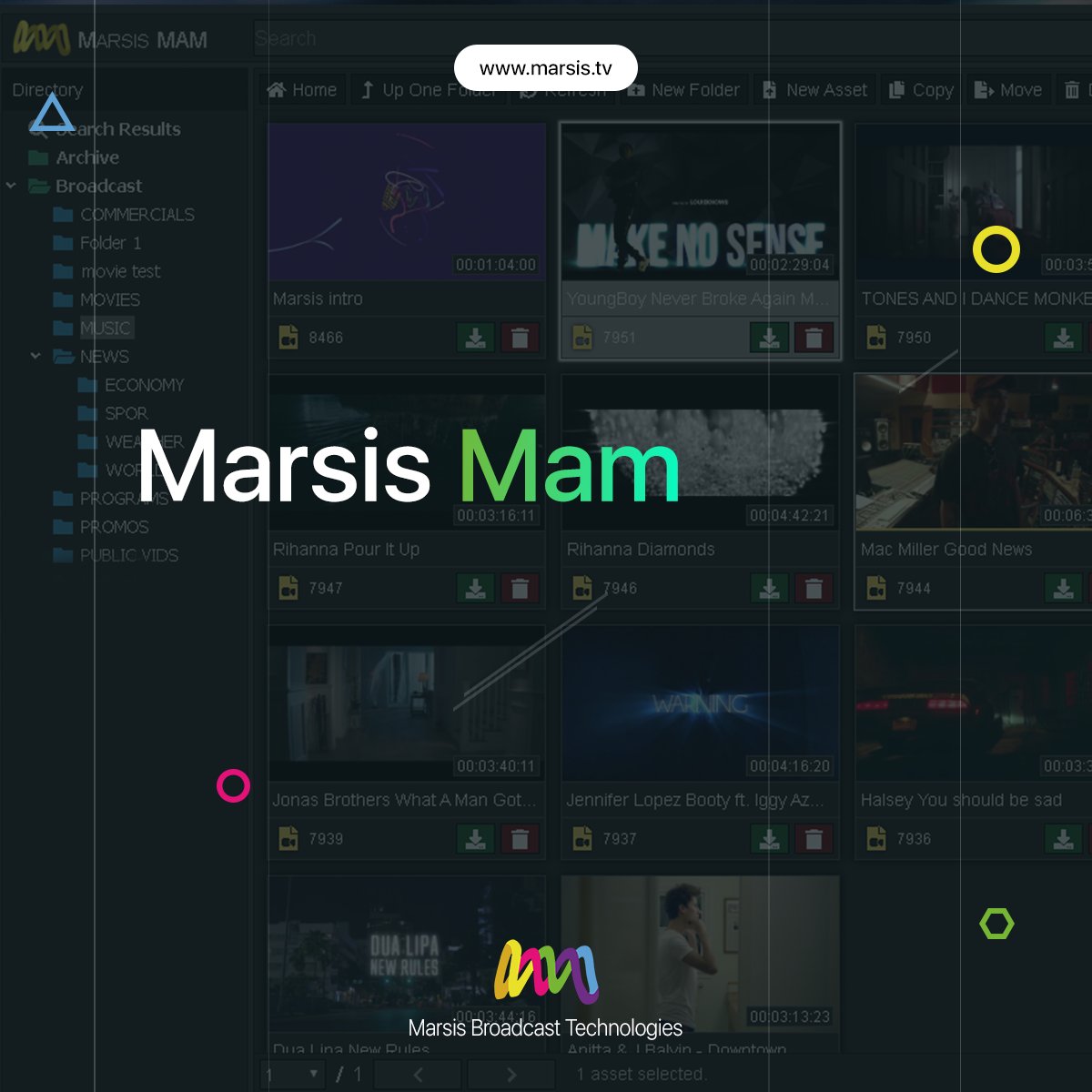This screenshot has width=1092, height=1092.
Task: Select the Mac Miller Good News thumbnail
Action: pos(974,452)
